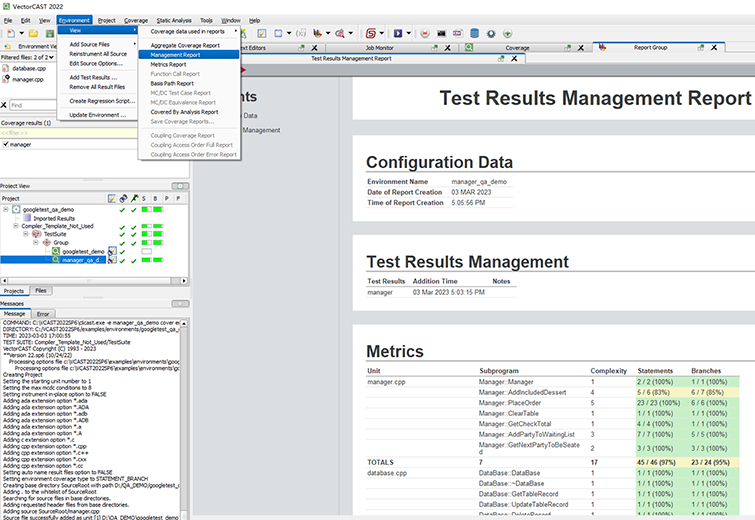Image resolution: width=755 pixels, height=520 pixels.
Task: Click the blue square window toolbar icon
Action: tap(278, 33)
